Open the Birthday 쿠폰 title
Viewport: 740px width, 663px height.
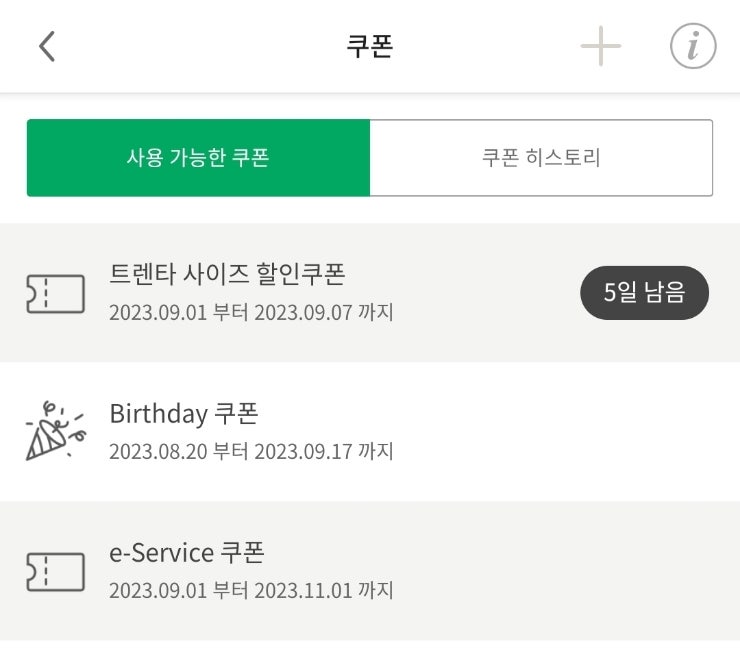pos(184,413)
